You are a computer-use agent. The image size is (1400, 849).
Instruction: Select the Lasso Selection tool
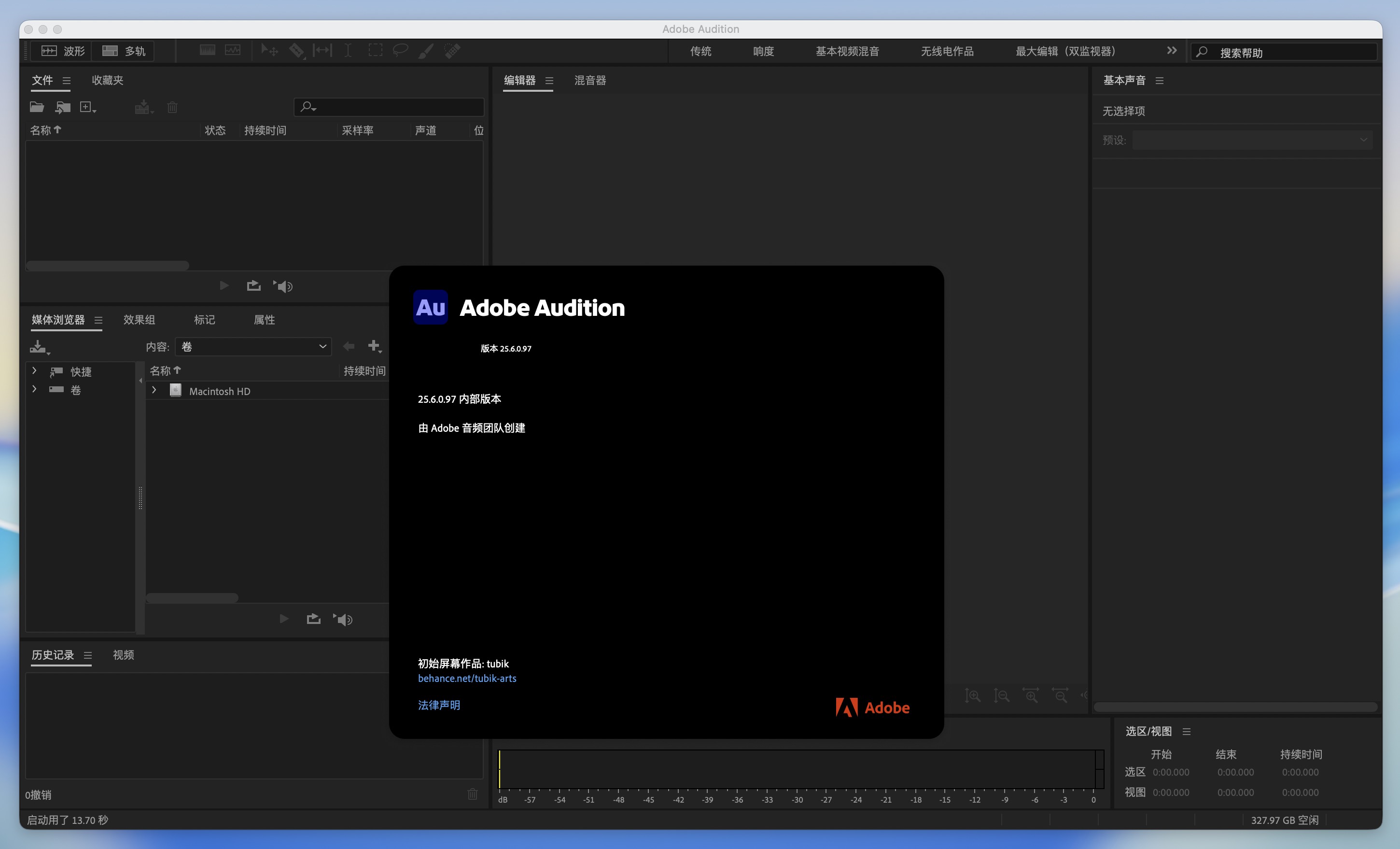400,50
